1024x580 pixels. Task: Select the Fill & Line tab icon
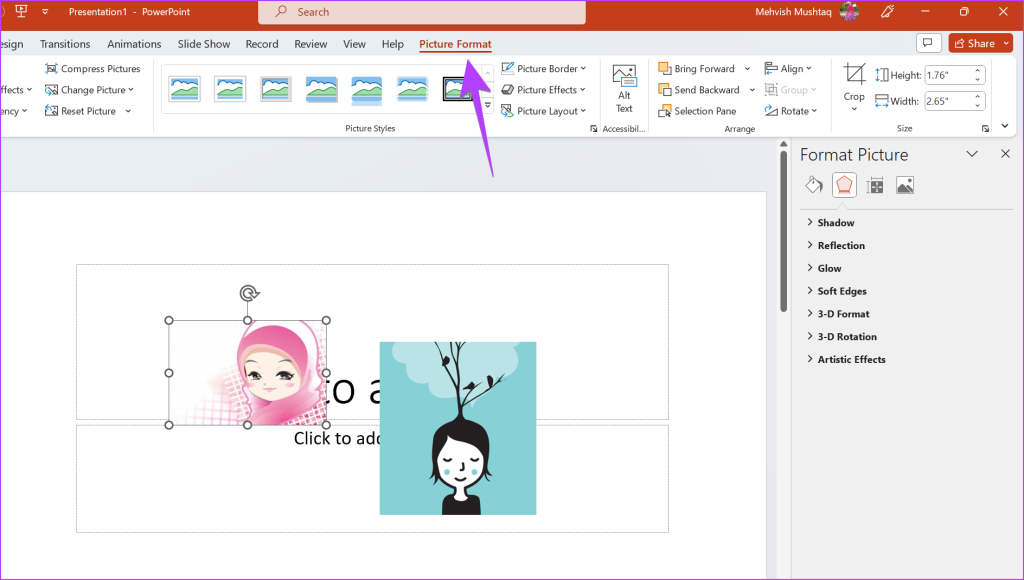coord(814,185)
